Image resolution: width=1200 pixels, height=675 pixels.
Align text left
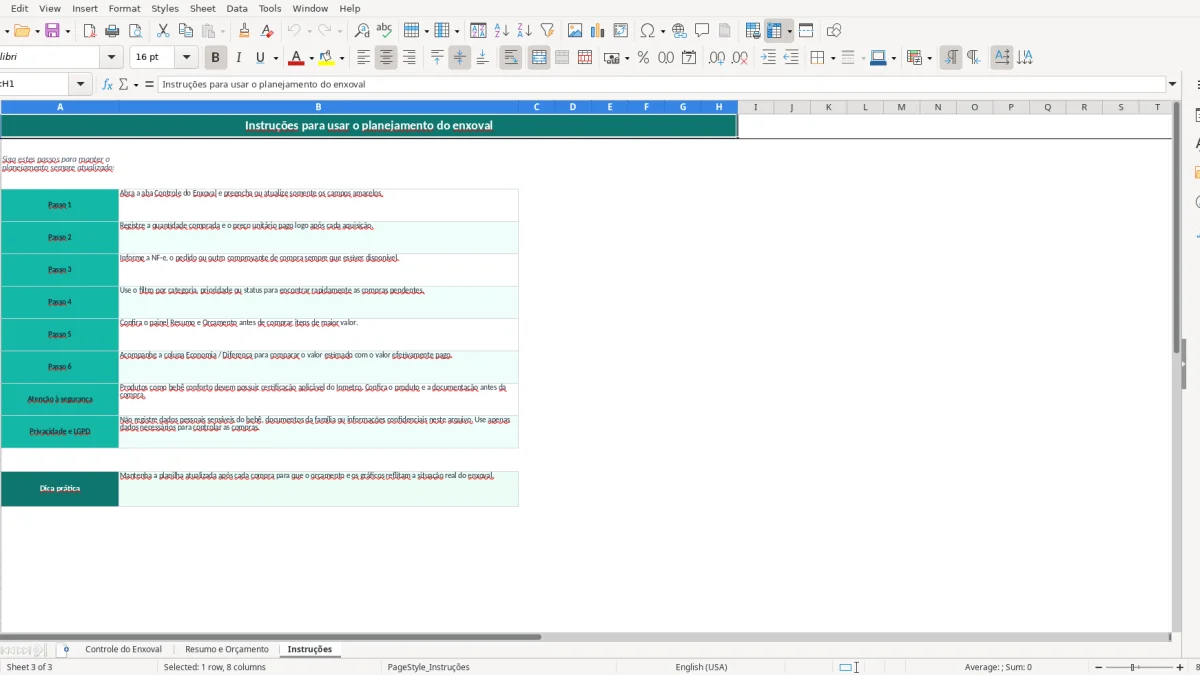[x=363, y=58]
